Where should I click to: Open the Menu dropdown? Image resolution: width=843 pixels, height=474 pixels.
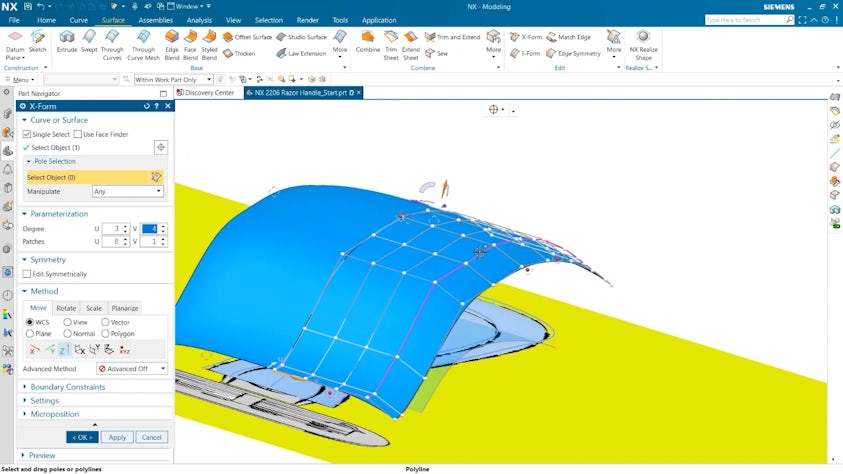pyautogui.click(x=20, y=80)
